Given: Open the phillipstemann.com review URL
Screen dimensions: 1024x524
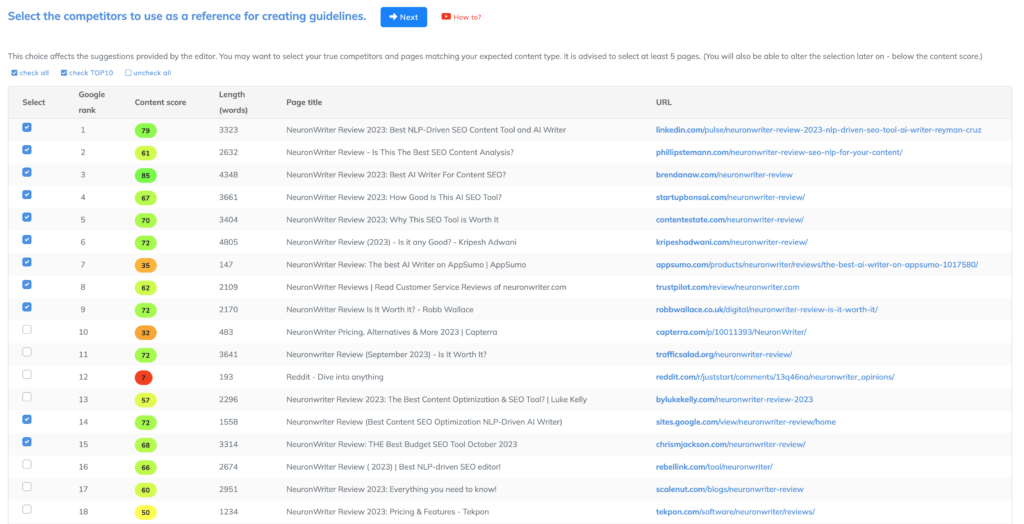Looking at the screenshot, I should 778,152.
